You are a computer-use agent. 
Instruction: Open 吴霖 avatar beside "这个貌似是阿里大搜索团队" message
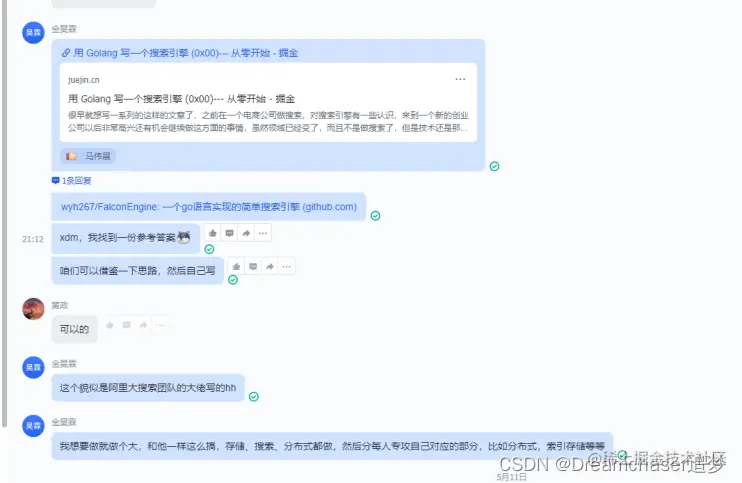tap(33, 368)
